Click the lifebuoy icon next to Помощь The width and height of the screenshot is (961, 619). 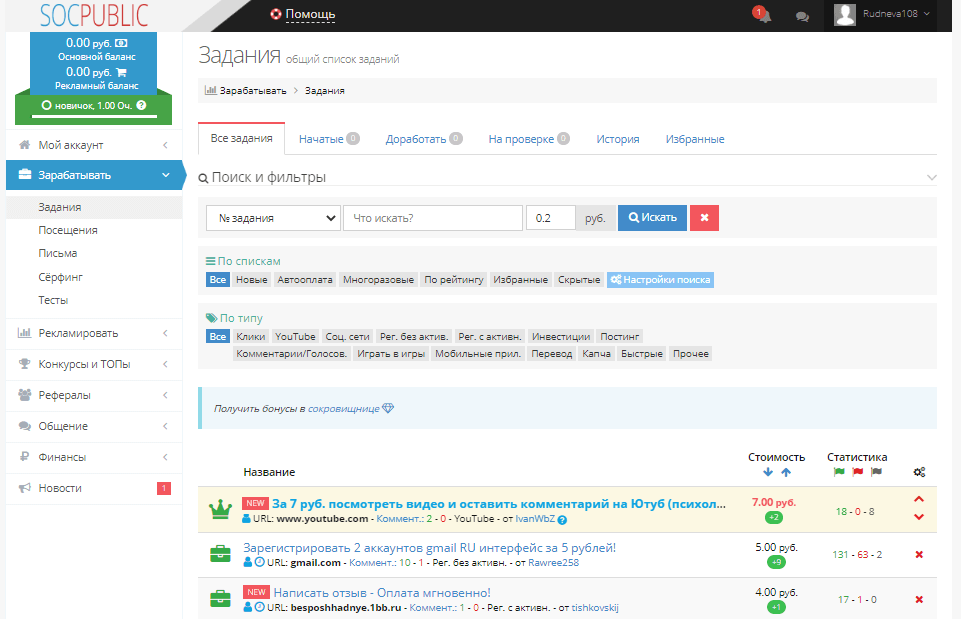pos(276,13)
